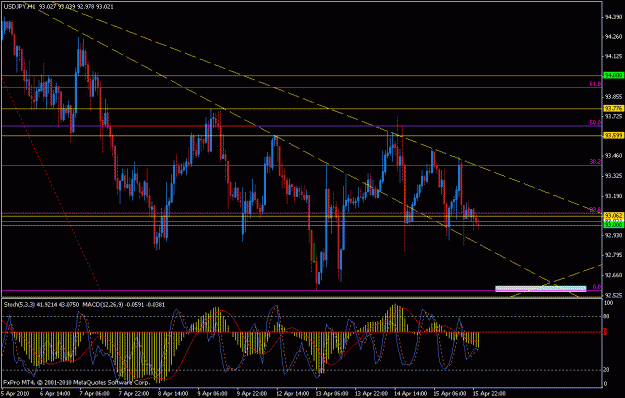The width and height of the screenshot is (625, 398).
Task: Select the yellow 93.776 price level tag
Action: [613, 108]
